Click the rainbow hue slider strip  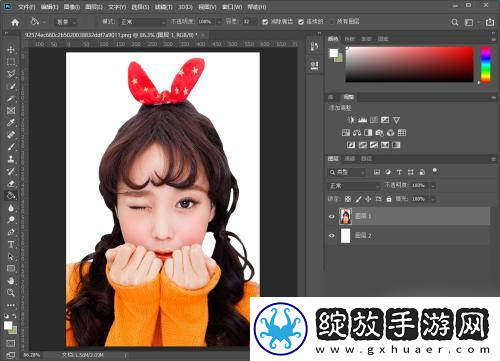pos(486,64)
